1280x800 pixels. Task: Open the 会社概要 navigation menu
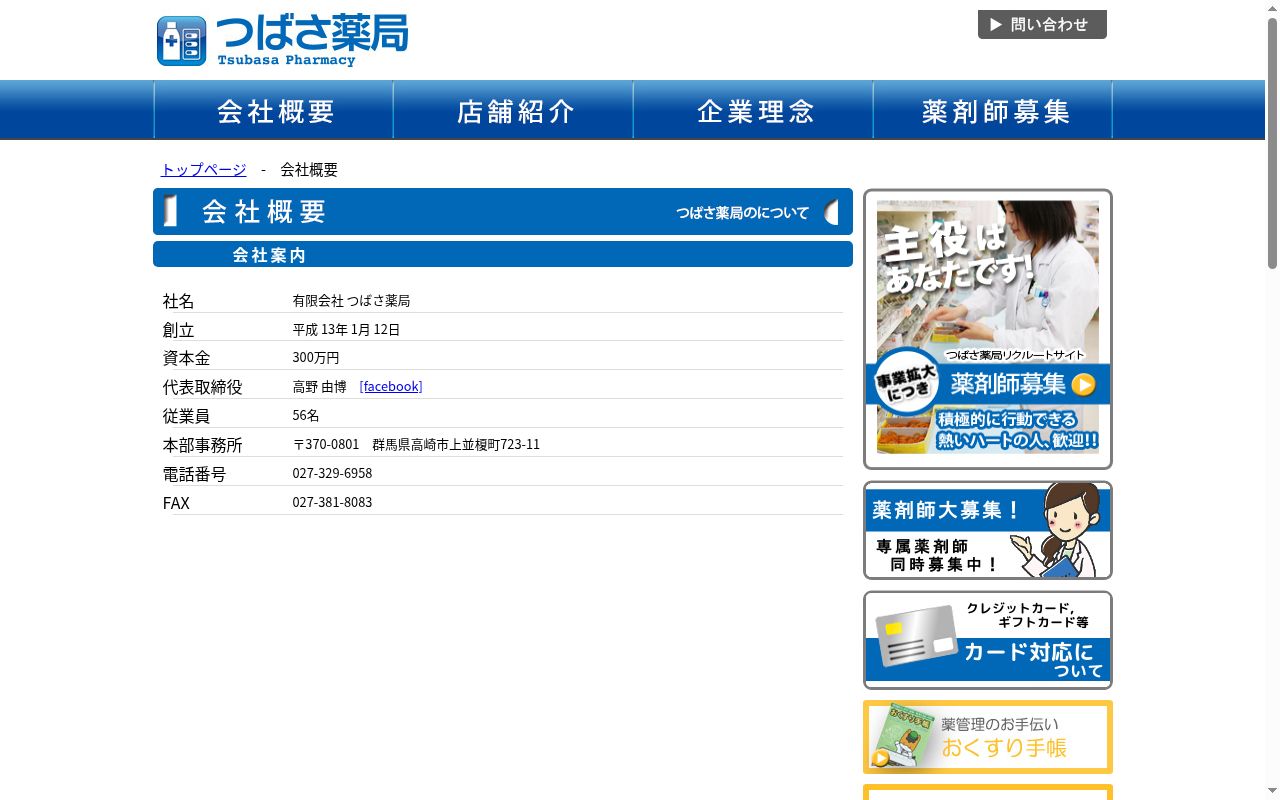[274, 110]
